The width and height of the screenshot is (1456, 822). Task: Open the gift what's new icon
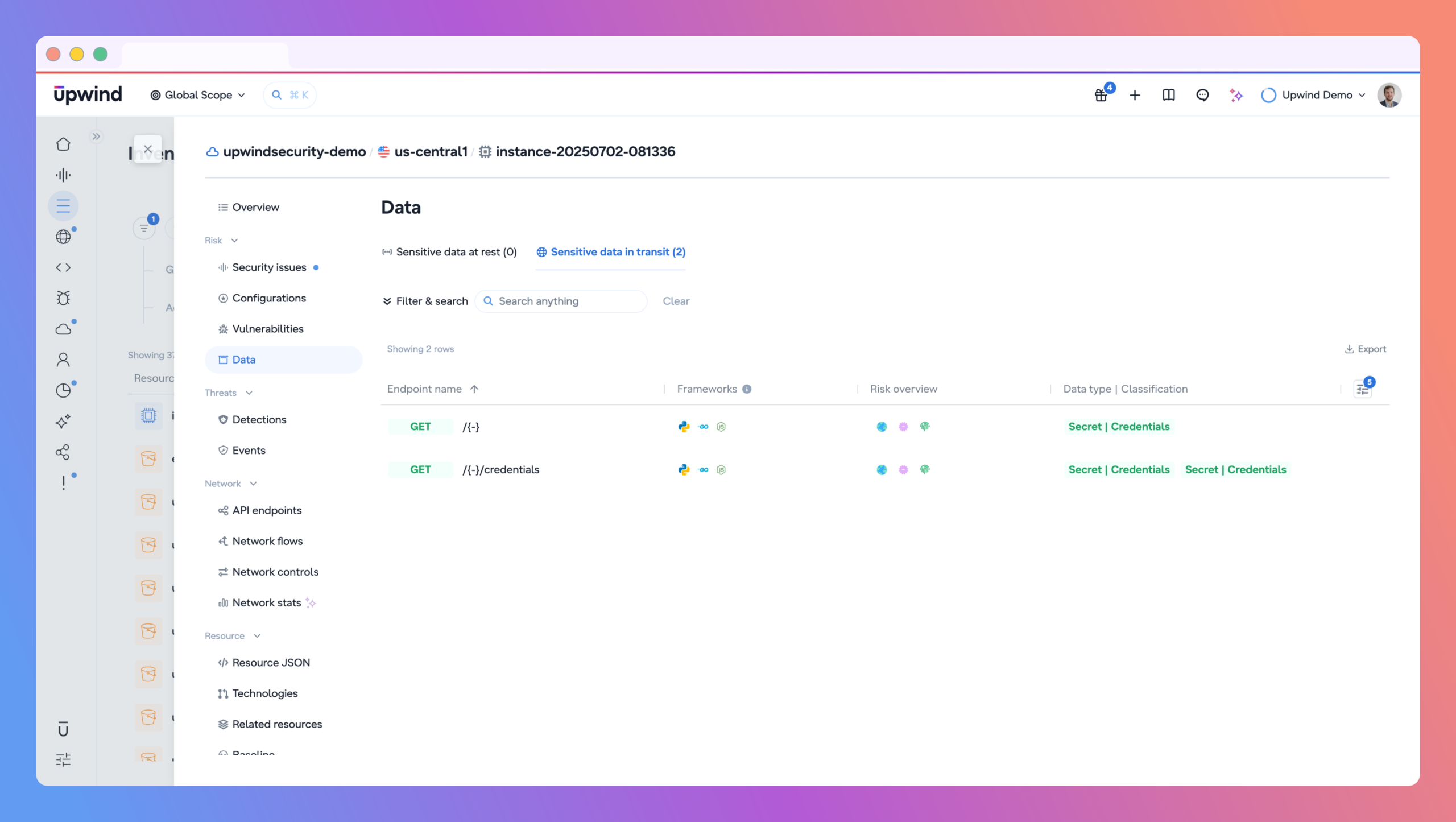1101,95
